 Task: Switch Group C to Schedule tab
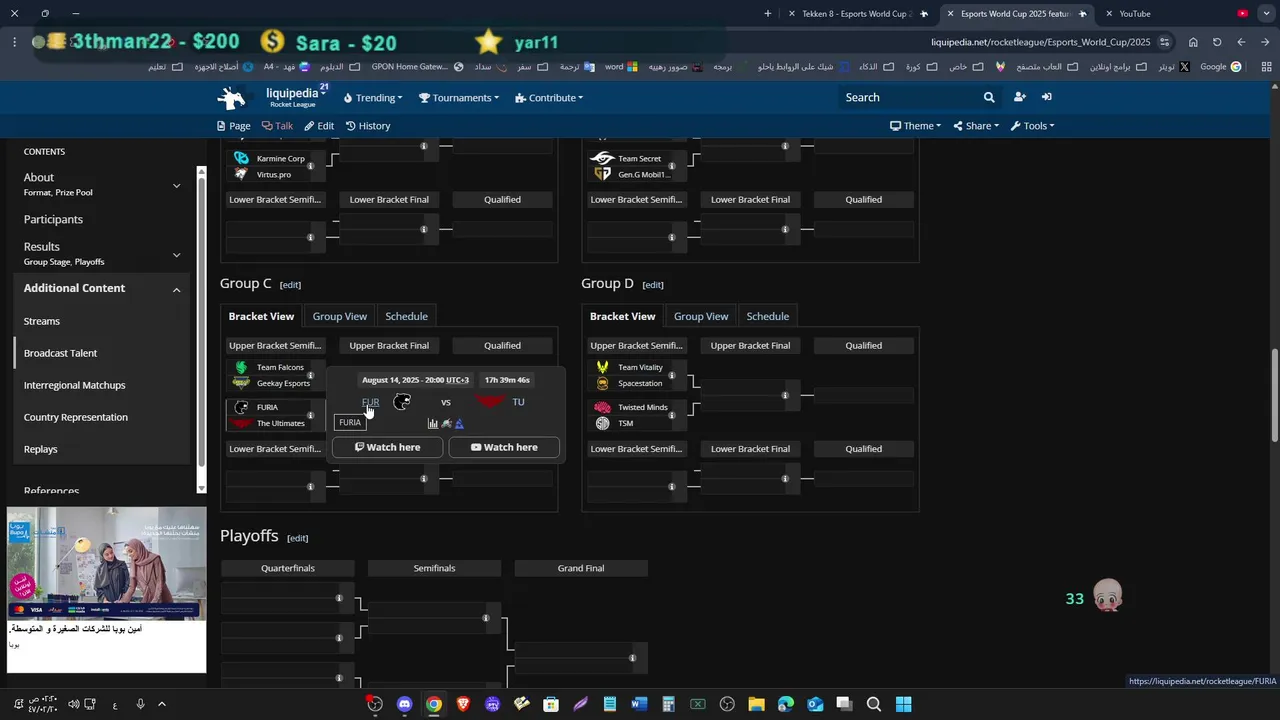tap(406, 316)
